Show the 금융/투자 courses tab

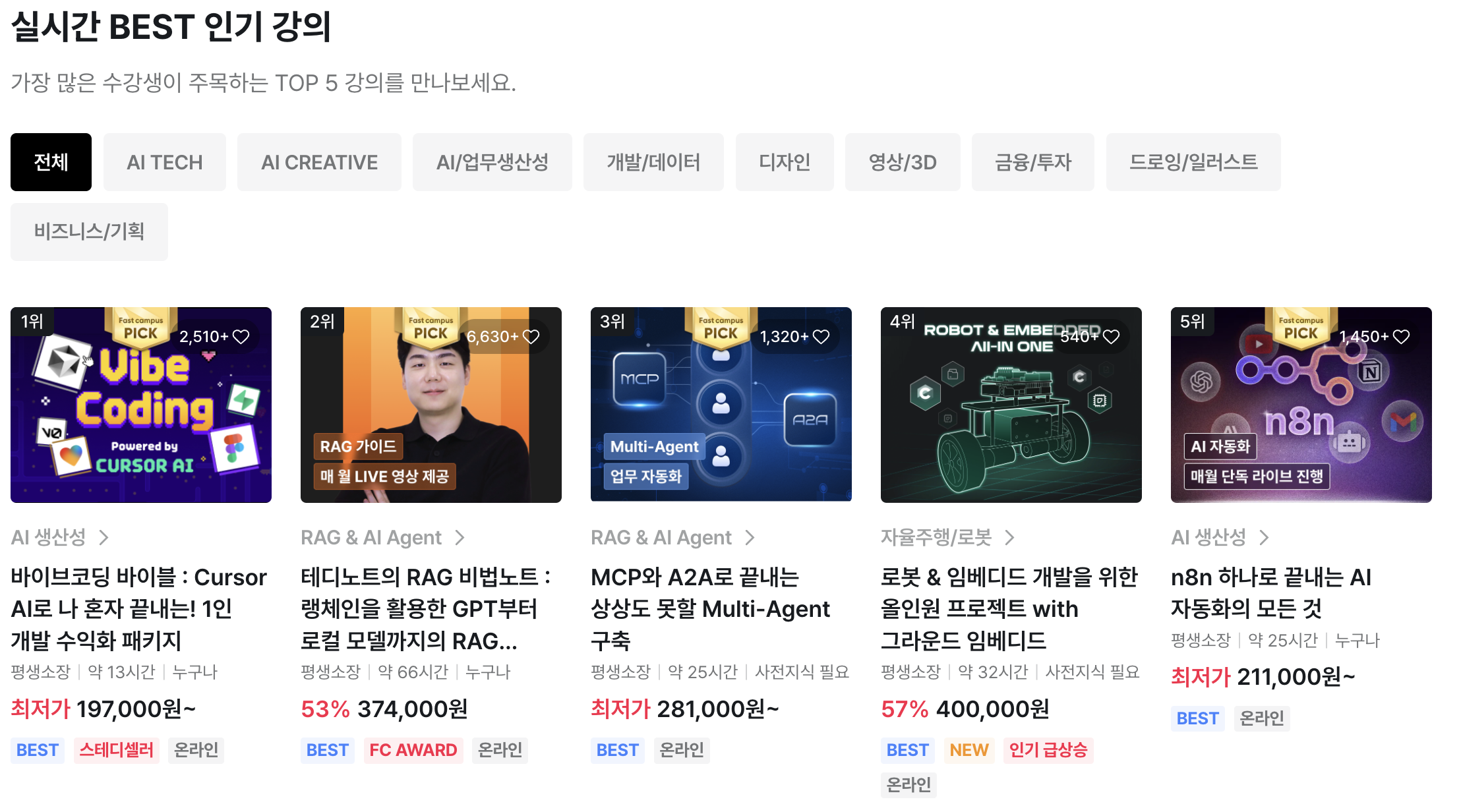(1033, 162)
